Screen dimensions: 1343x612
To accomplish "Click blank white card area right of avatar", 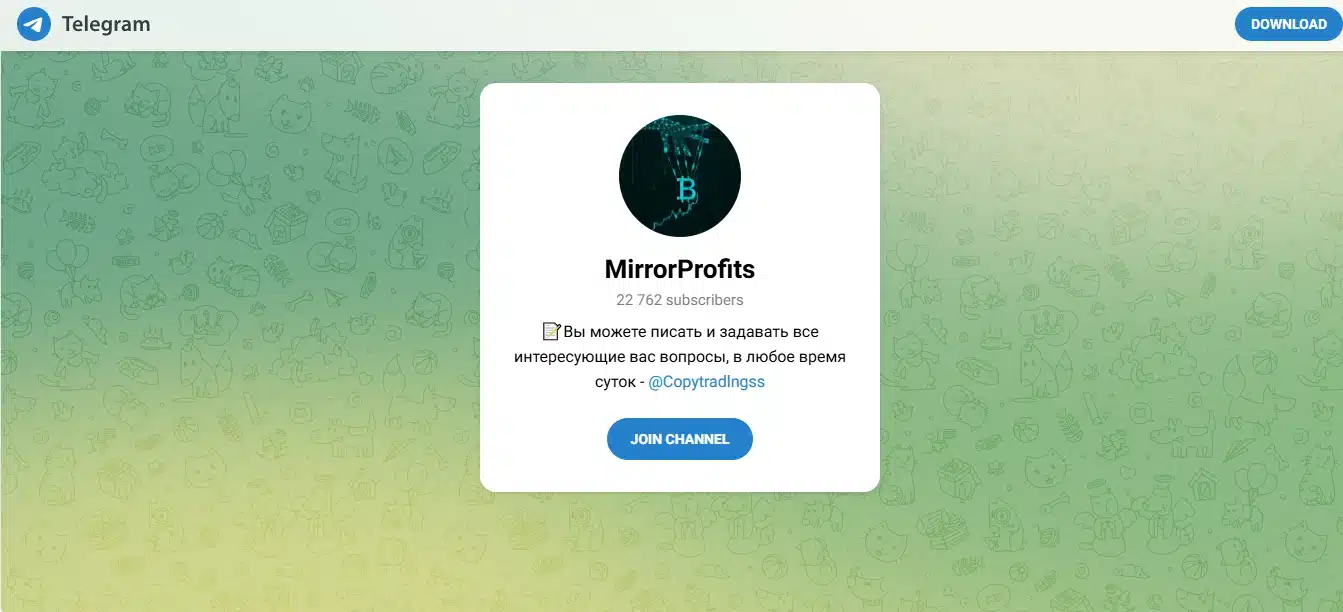I will [811, 176].
